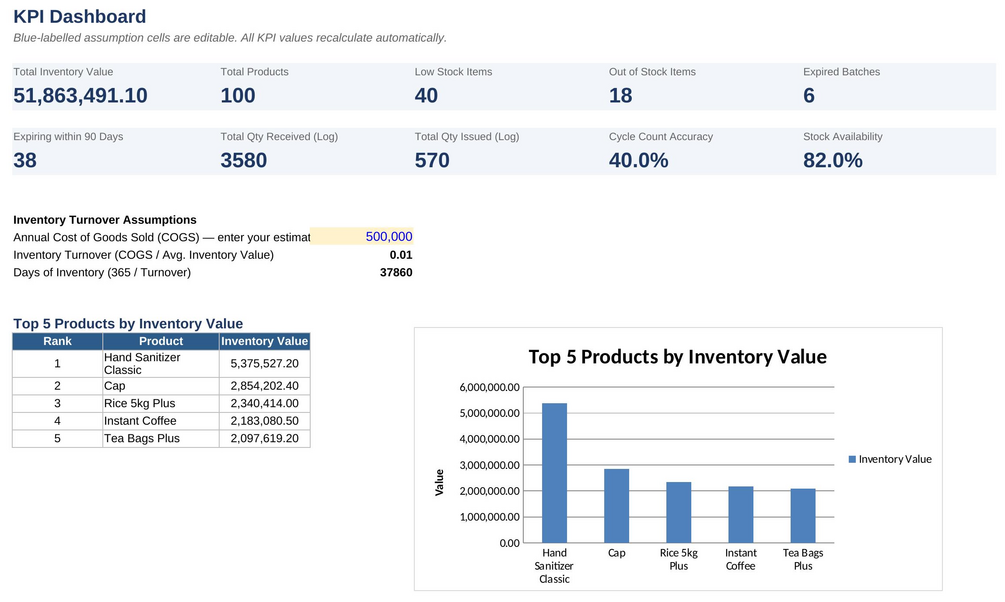Click Days of Inventory value 37860
This screenshot has height=602, width=1005.
click(396, 272)
